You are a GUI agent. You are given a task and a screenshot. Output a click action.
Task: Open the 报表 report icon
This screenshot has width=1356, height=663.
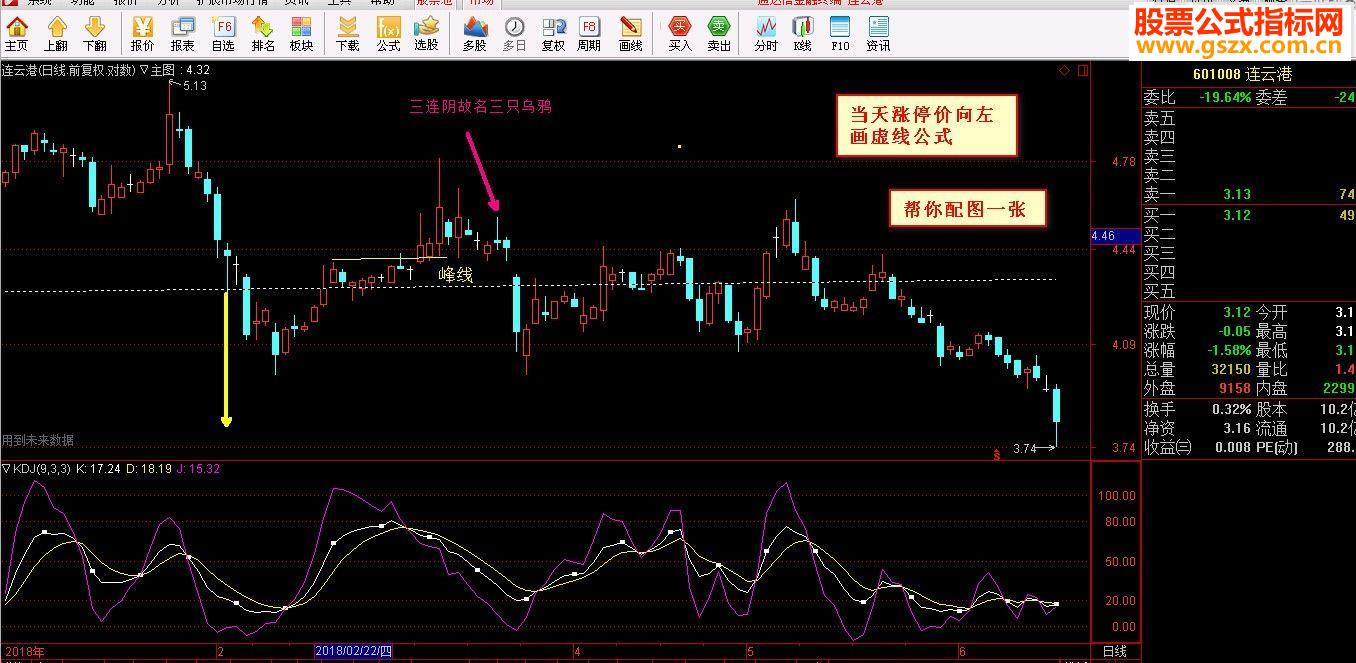point(183,33)
